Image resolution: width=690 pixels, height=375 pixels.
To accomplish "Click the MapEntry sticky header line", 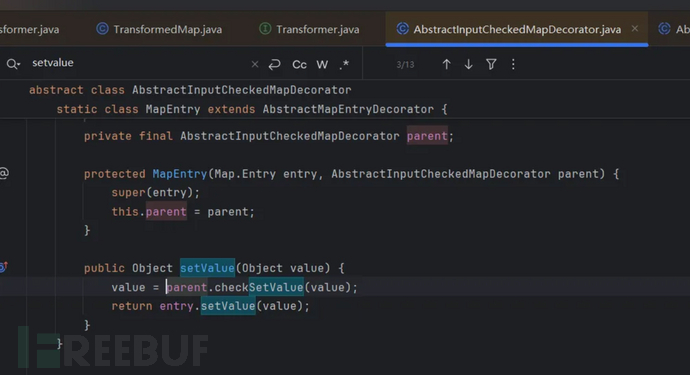I will pos(252,109).
